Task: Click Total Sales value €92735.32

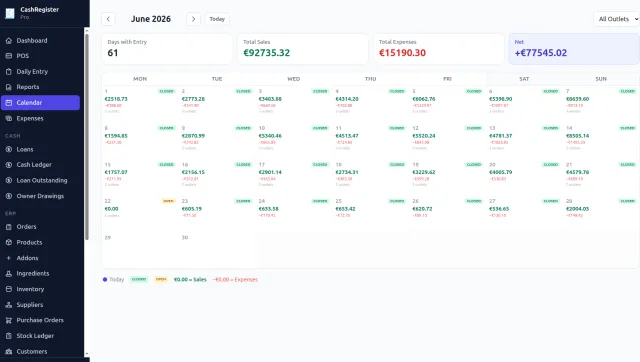Action: tap(267, 53)
